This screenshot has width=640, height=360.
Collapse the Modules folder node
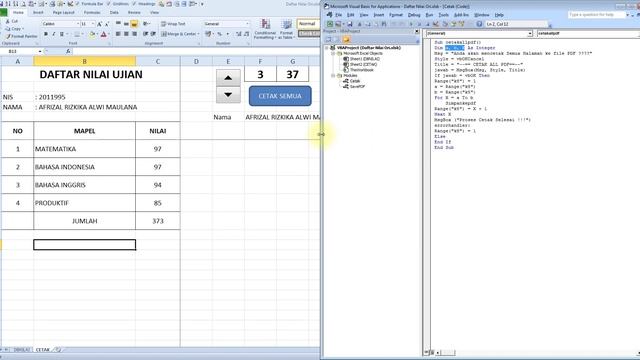coord(333,76)
